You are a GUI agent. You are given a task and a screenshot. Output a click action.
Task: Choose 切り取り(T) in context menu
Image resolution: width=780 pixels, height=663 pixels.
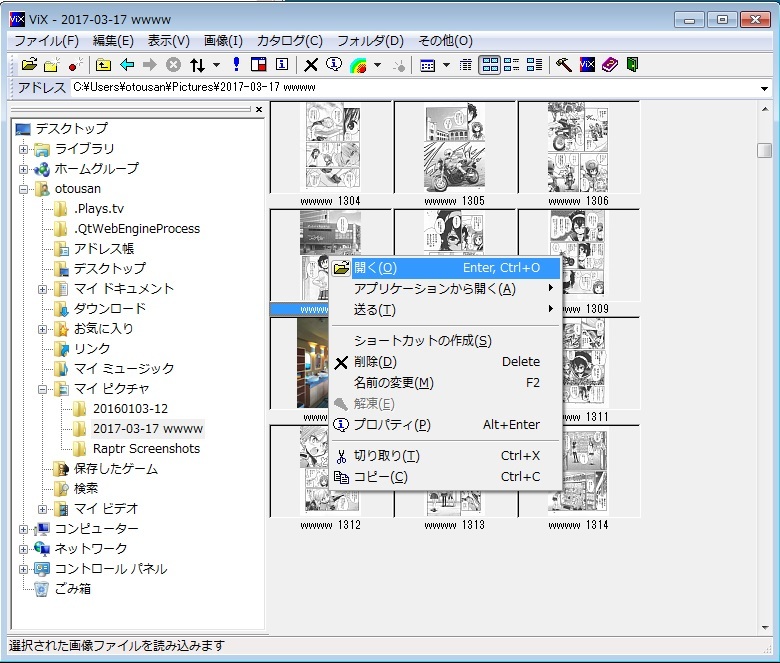coord(445,456)
